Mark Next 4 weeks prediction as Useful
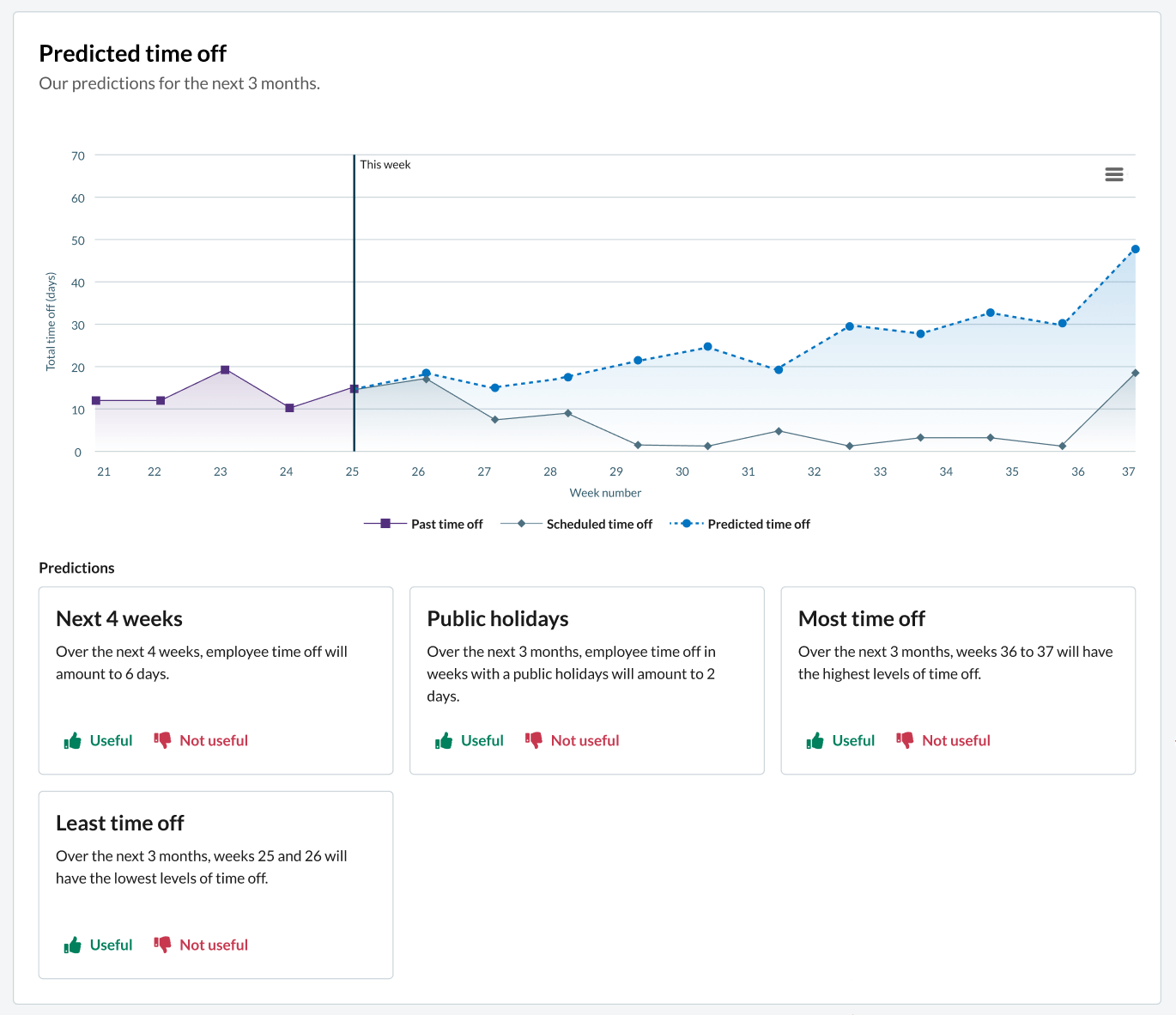Viewport: 1176px width, 1015px height. [x=111, y=740]
